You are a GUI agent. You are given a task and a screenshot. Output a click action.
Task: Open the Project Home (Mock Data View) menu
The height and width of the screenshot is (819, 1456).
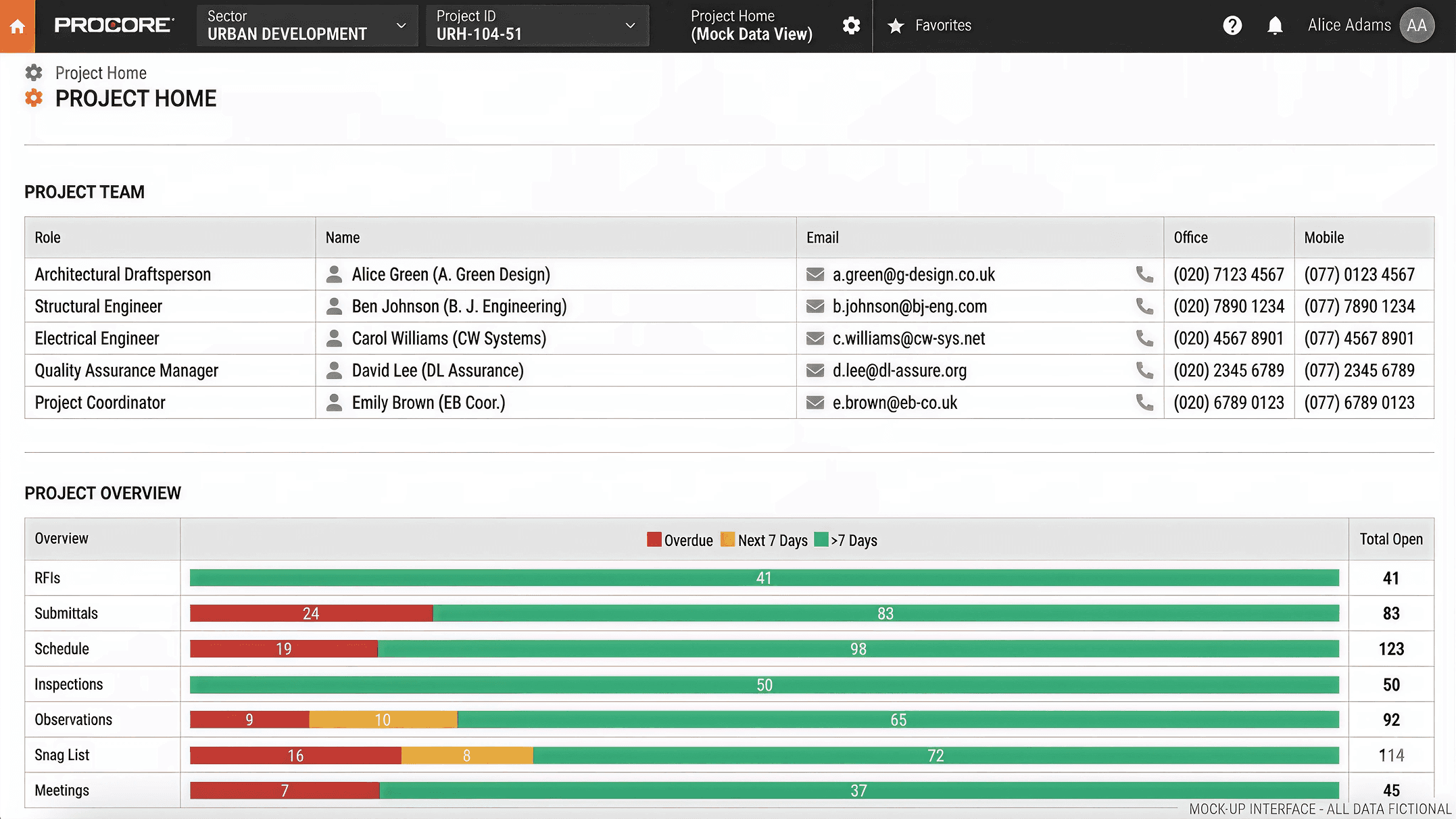(751, 26)
